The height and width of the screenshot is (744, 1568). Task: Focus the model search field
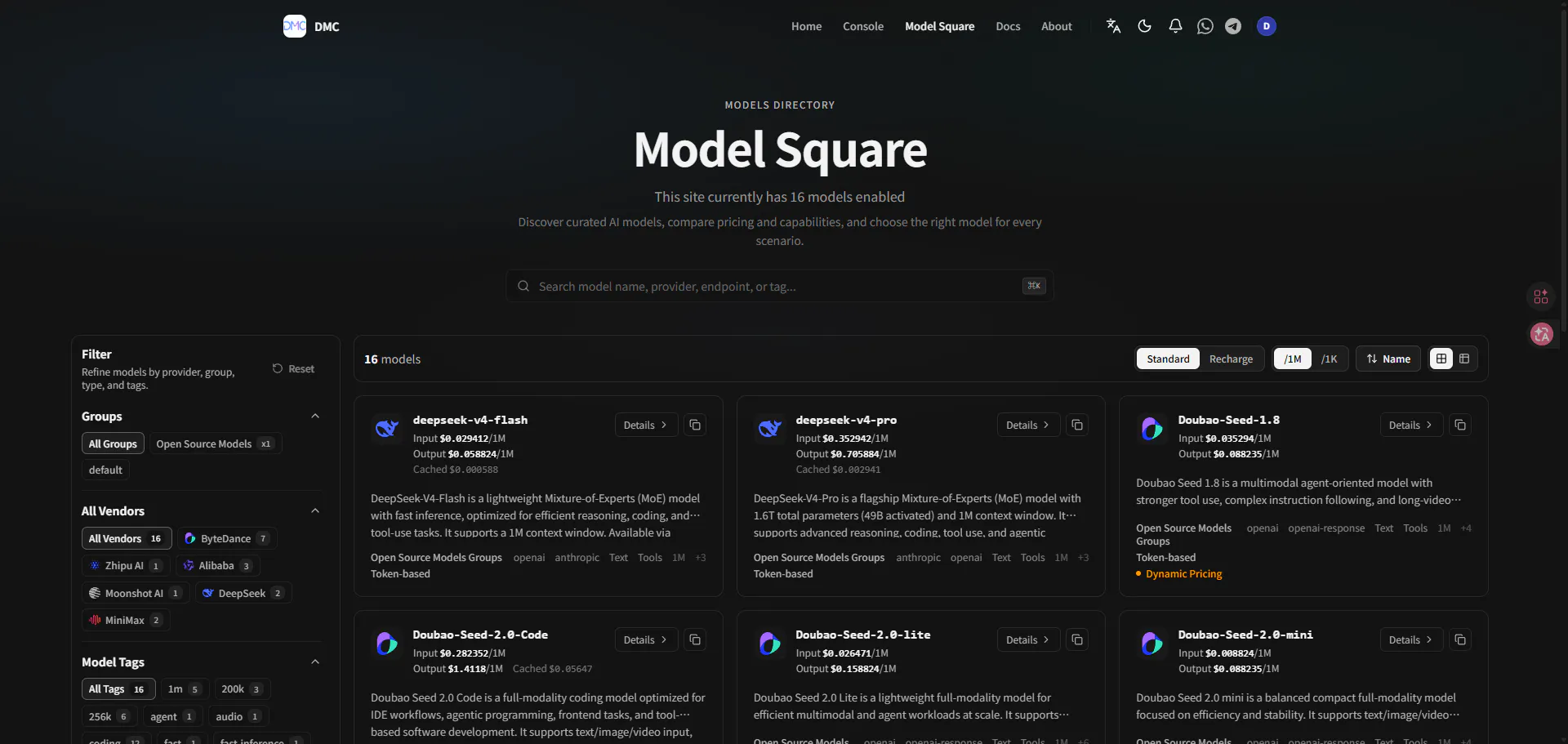point(780,286)
